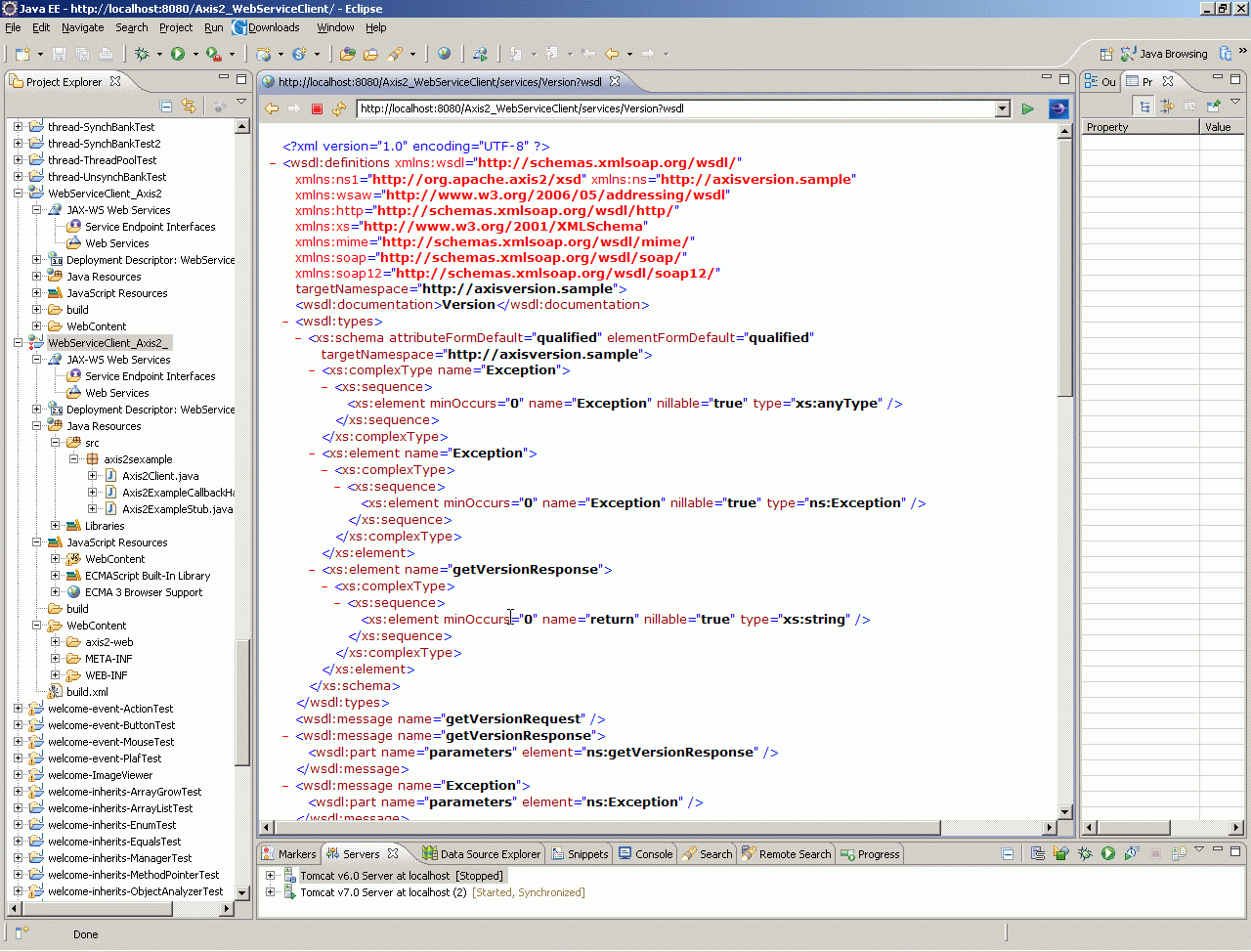Click the Publish to server icon in Servers view
The width and height of the screenshot is (1251, 952).
[1179, 853]
